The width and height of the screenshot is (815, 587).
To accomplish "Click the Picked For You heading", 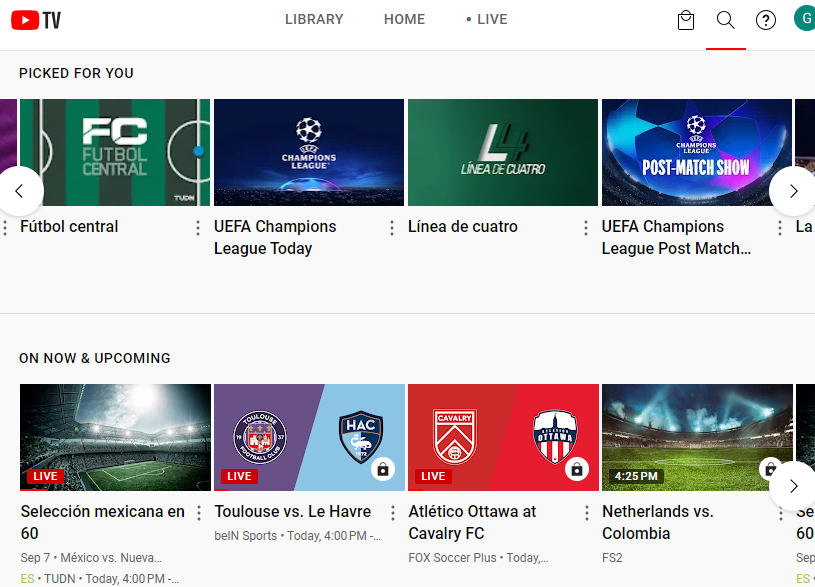I will coord(76,73).
